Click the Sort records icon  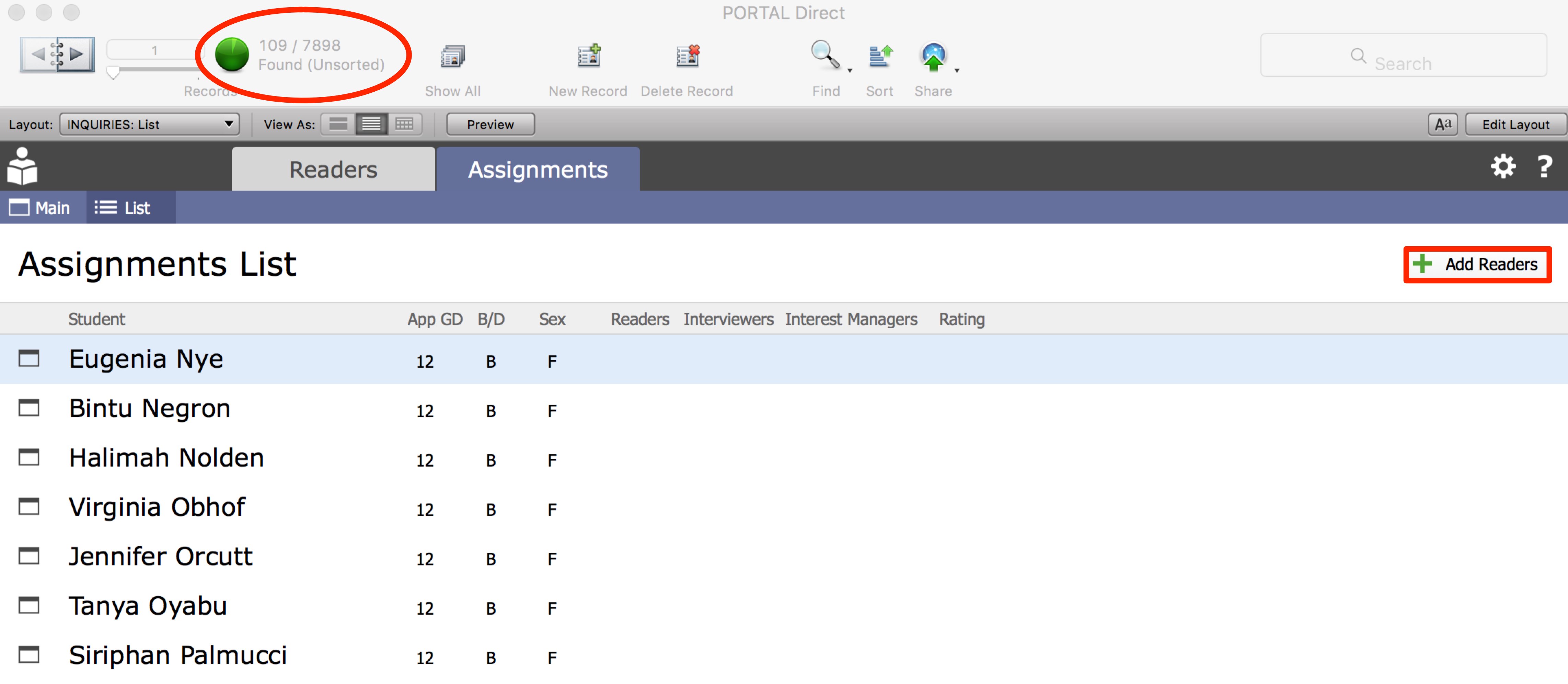tap(879, 57)
